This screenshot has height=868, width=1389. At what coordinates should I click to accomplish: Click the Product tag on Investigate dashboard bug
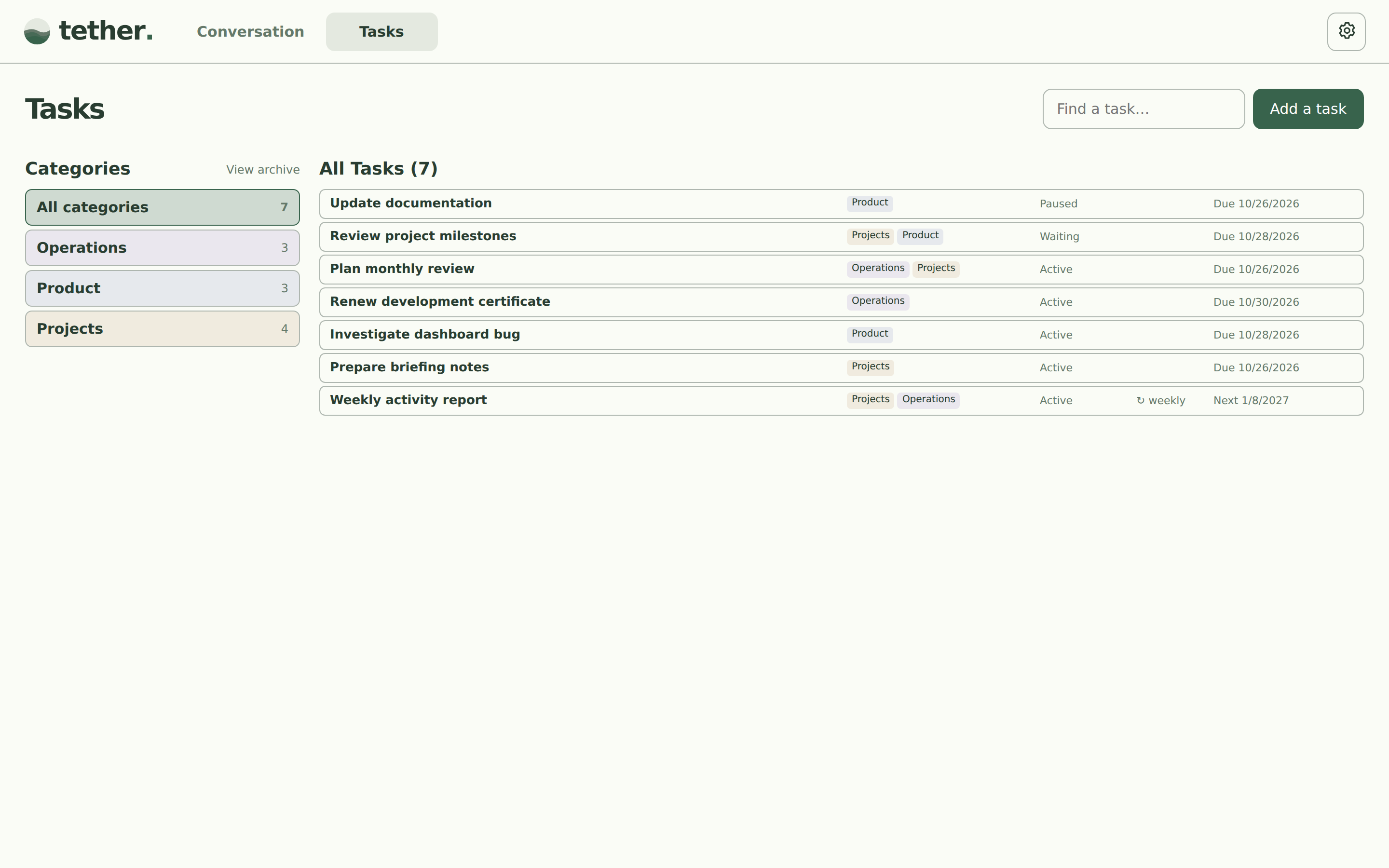pyautogui.click(x=870, y=334)
